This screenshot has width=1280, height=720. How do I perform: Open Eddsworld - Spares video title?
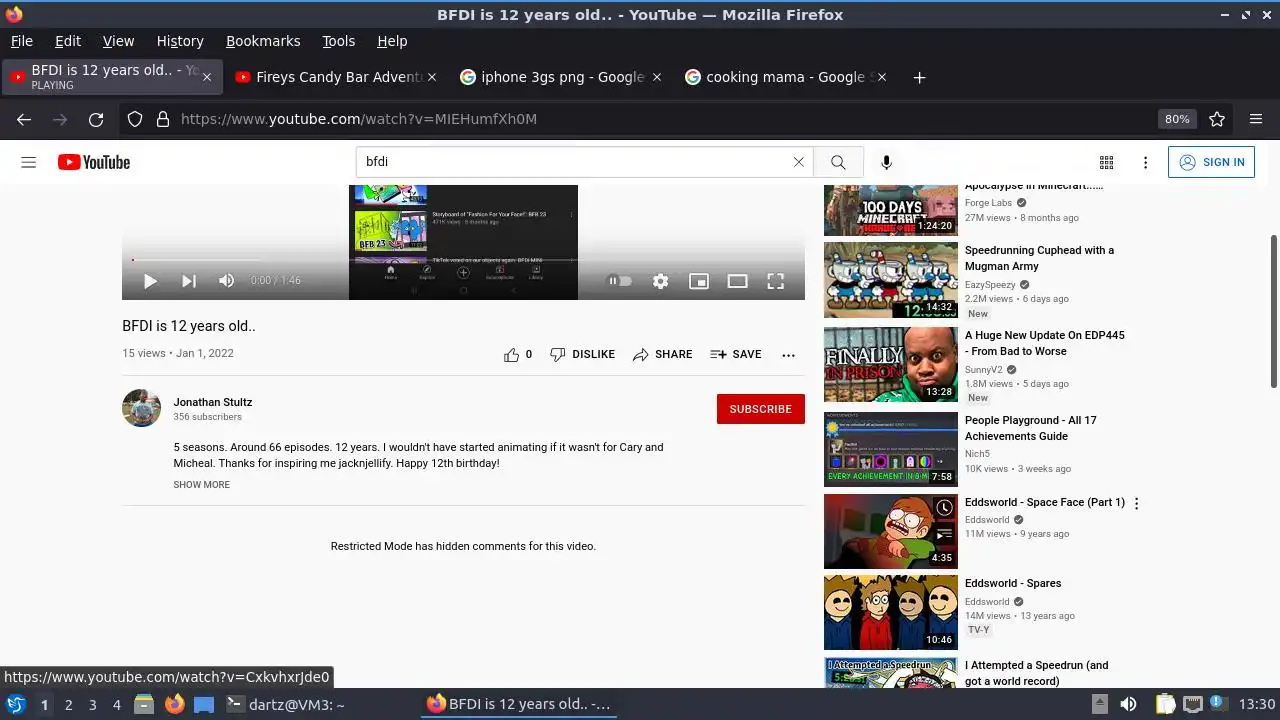coord(1013,584)
